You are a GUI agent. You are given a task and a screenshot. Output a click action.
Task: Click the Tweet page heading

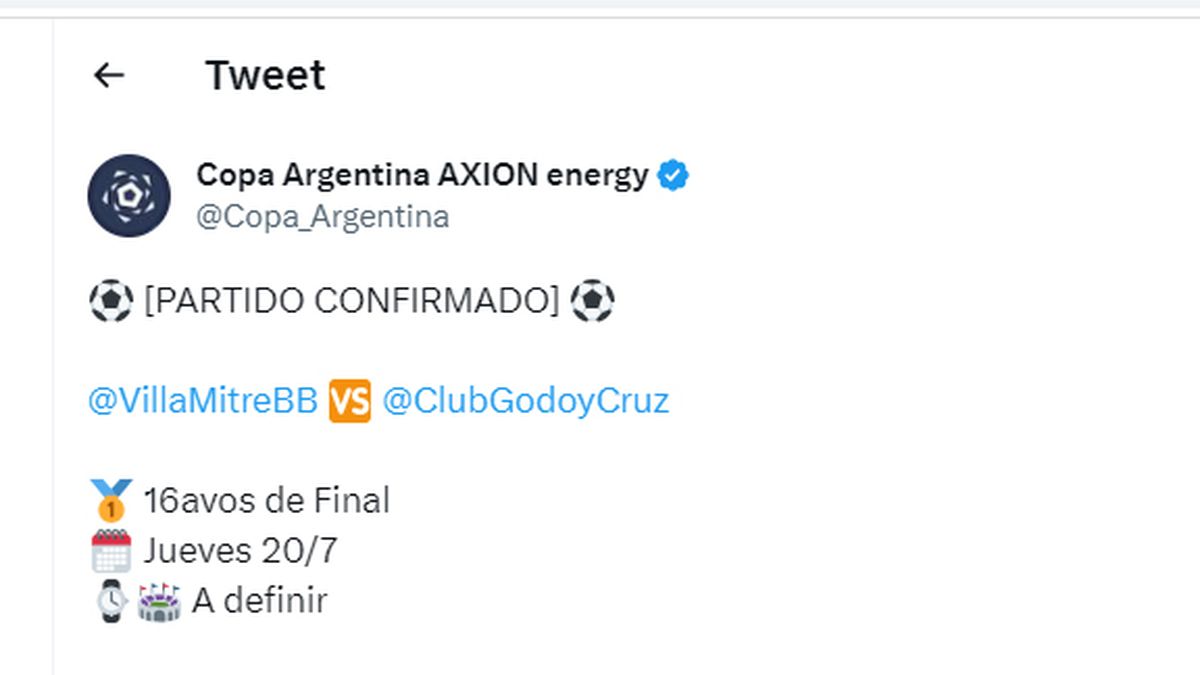(x=265, y=75)
